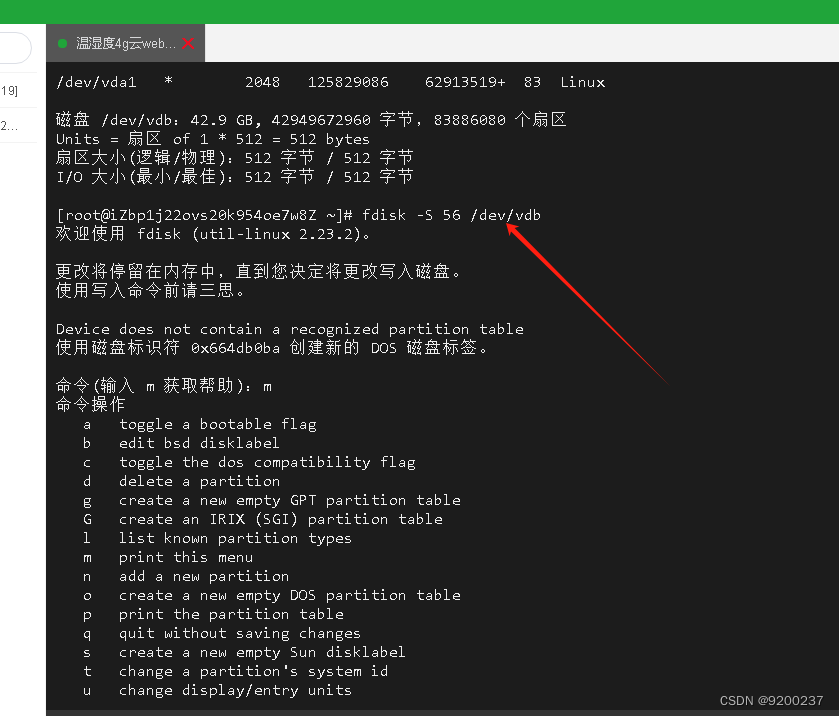Screen dimensions: 839x716
Task: Click the 'l list known partition types' entry
Action: coord(217,538)
